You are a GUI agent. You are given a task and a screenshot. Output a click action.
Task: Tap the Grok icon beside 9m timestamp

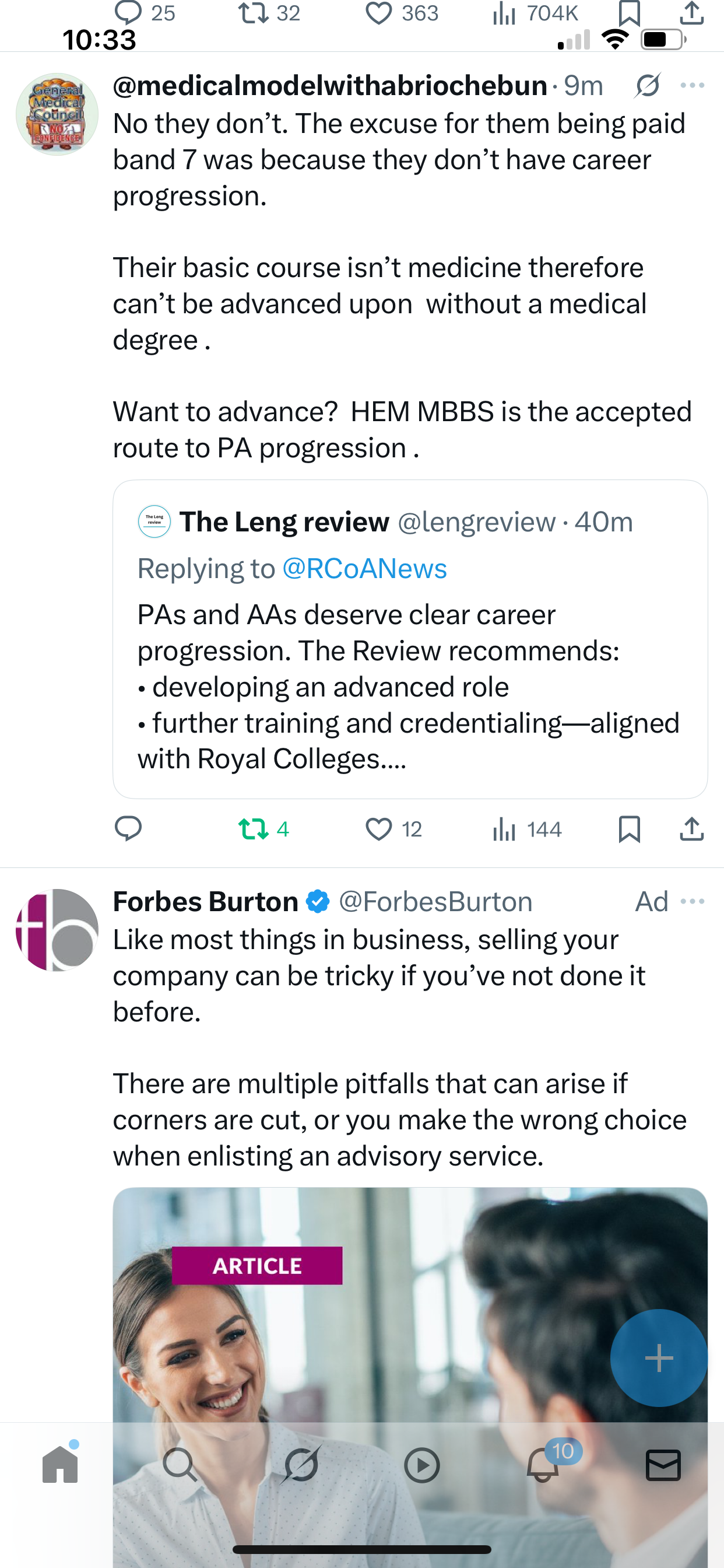point(647,85)
